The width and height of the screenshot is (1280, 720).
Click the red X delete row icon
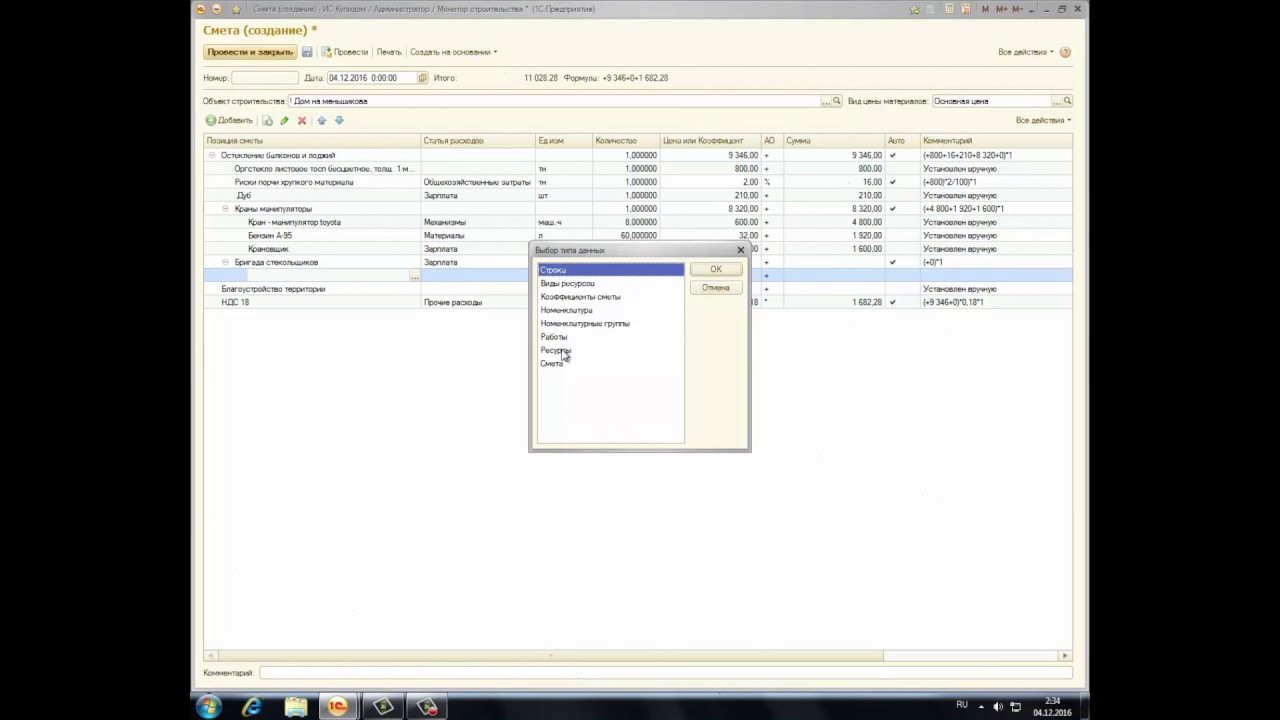click(302, 120)
